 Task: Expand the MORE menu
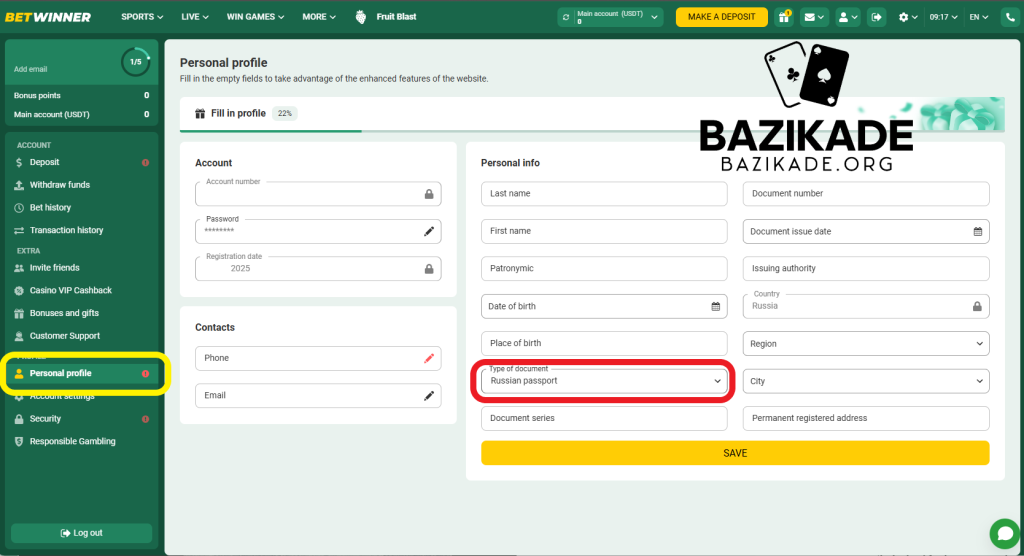(319, 17)
